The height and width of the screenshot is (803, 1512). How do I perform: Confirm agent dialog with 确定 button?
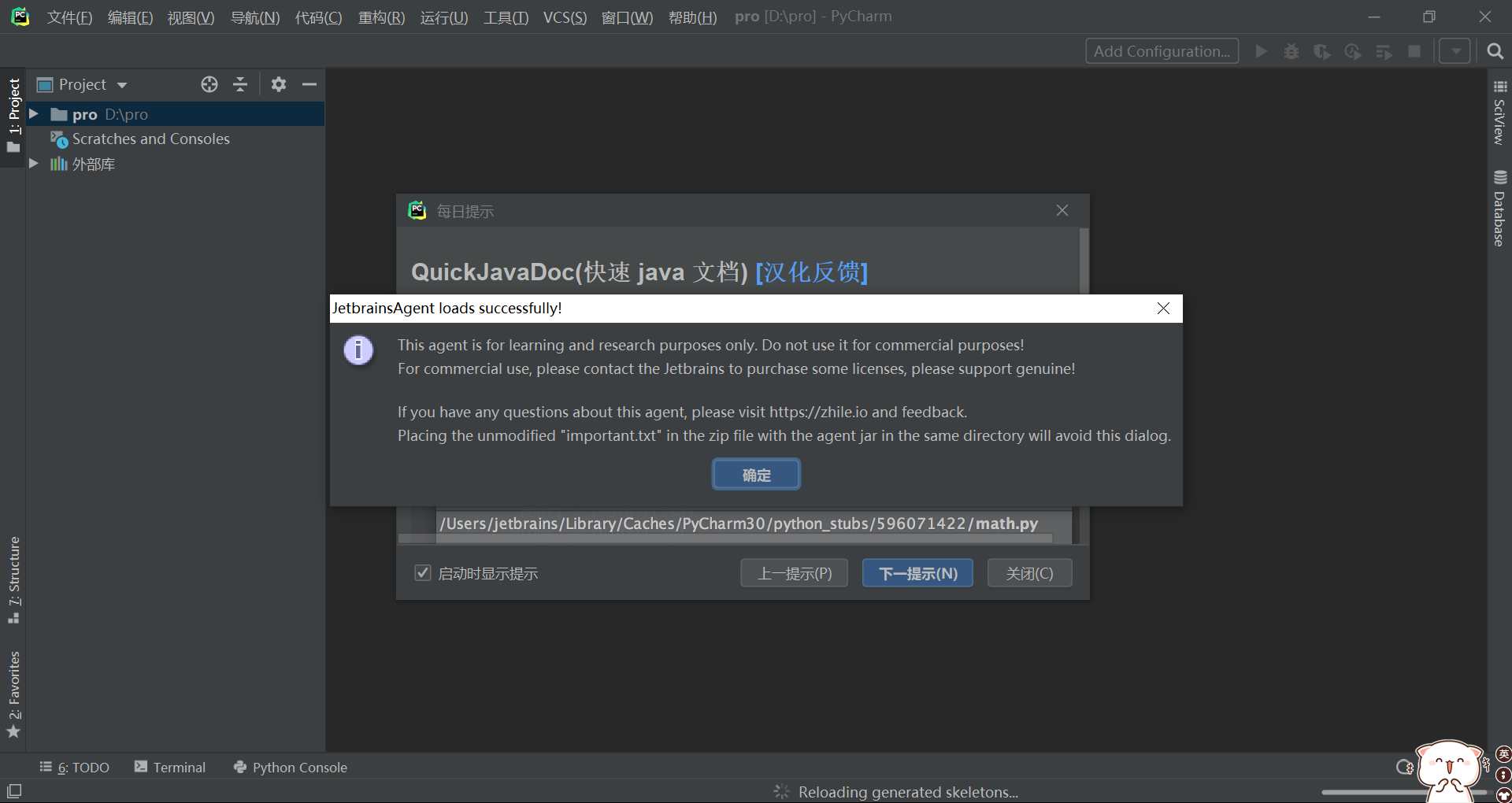coord(756,475)
